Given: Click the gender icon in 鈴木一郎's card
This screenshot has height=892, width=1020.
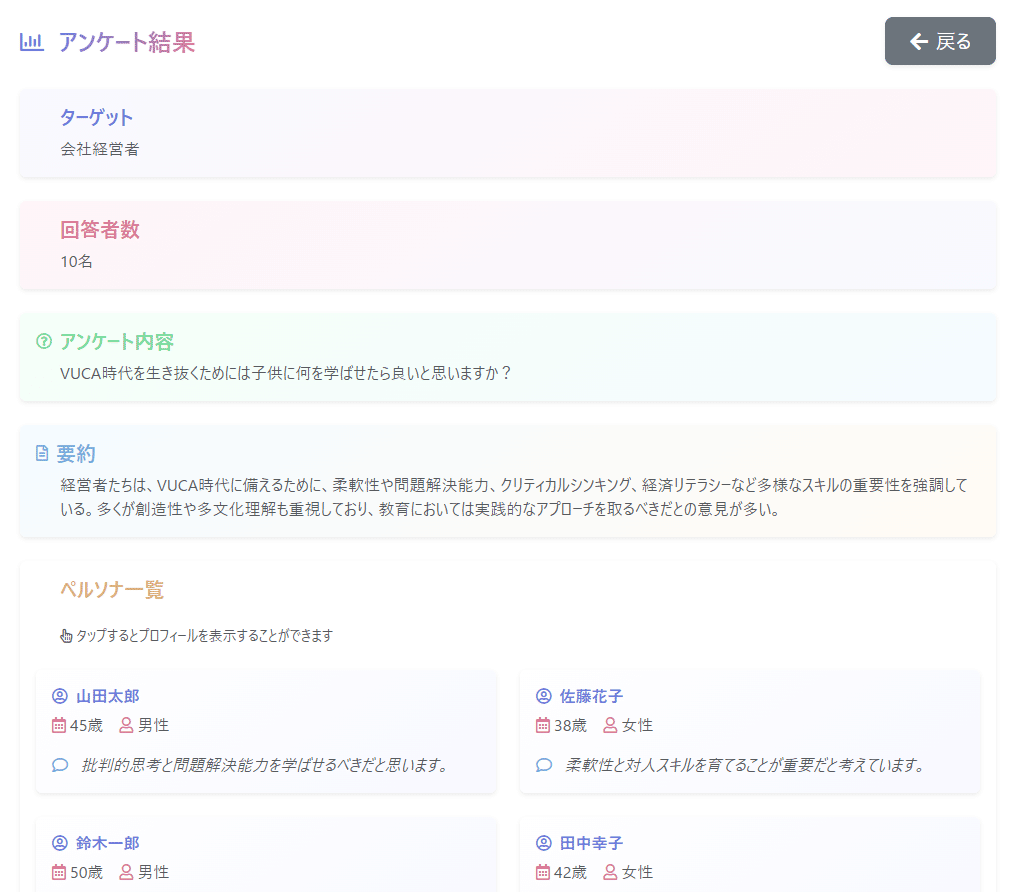Looking at the screenshot, I should tap(126, 872).
